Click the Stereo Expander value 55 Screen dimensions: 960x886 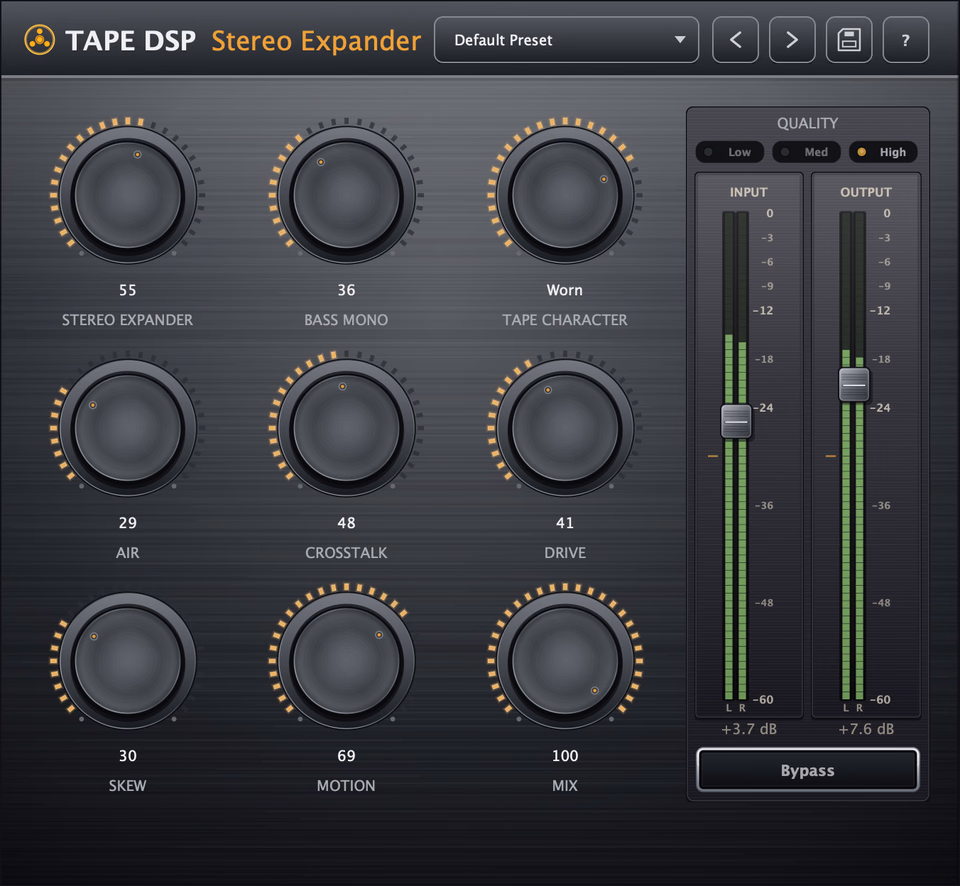click(127, 290)
